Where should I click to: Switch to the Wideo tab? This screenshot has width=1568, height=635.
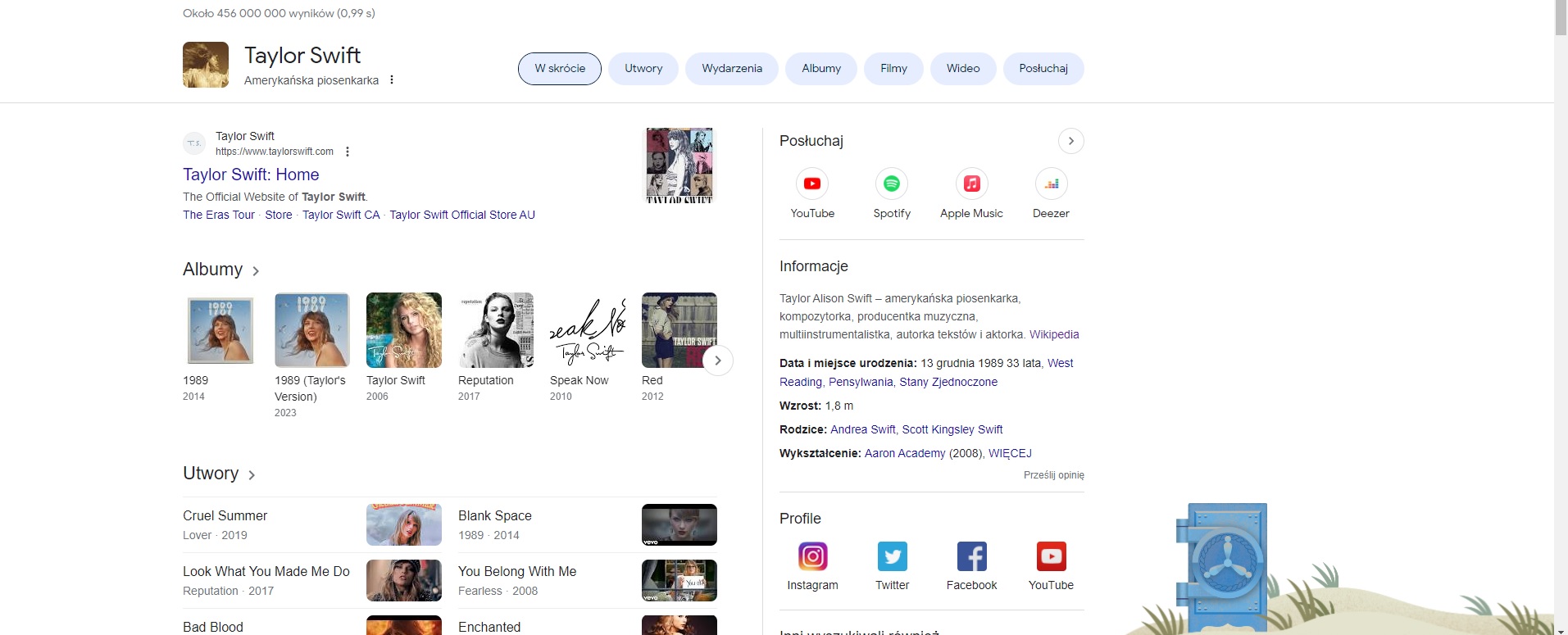point(963,69)
